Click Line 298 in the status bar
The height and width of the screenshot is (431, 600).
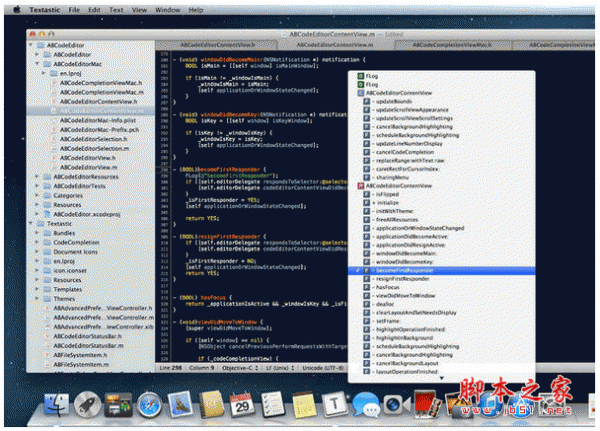pos(171,368)
